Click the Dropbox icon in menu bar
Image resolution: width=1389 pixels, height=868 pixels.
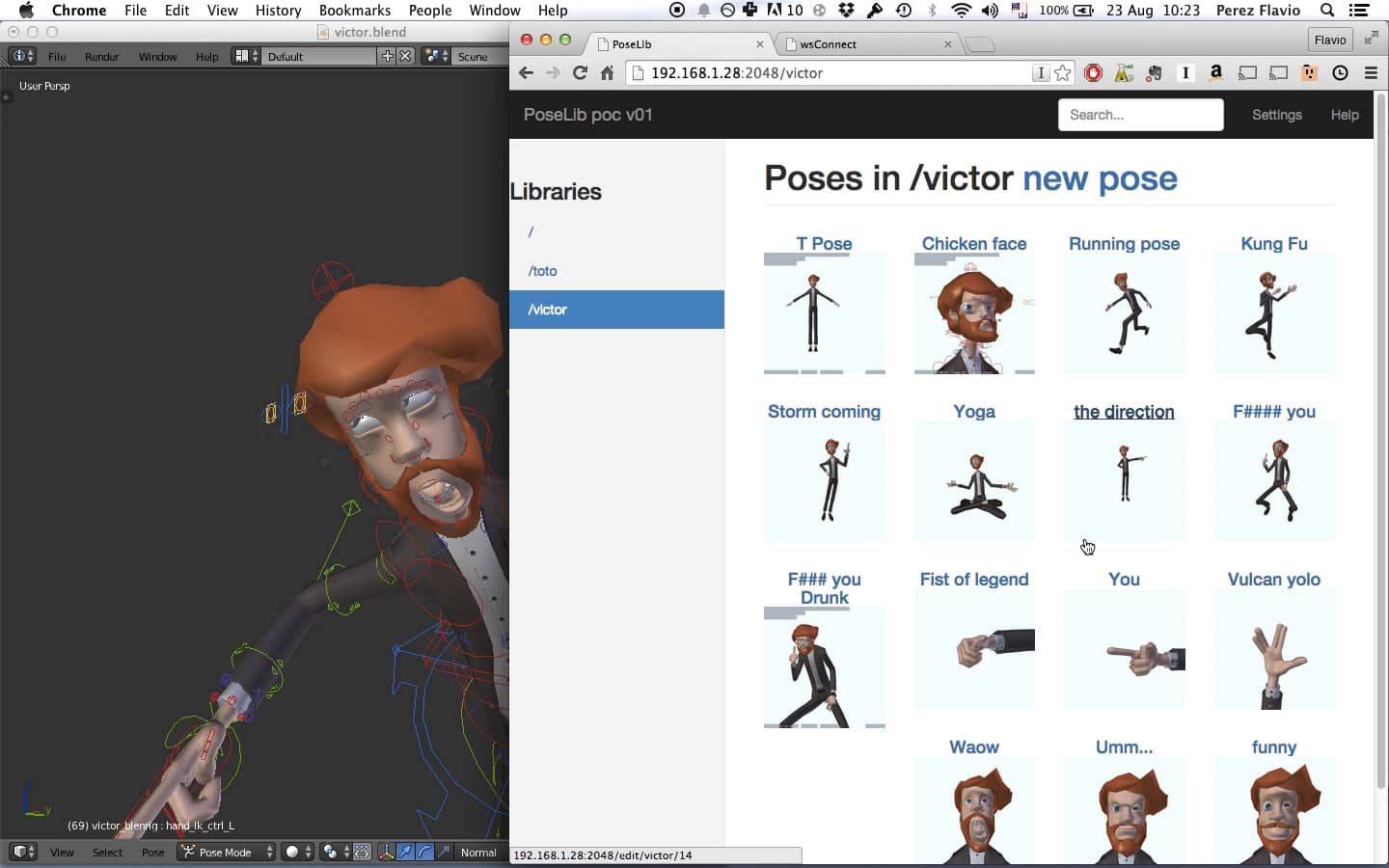tap(846, 10)
